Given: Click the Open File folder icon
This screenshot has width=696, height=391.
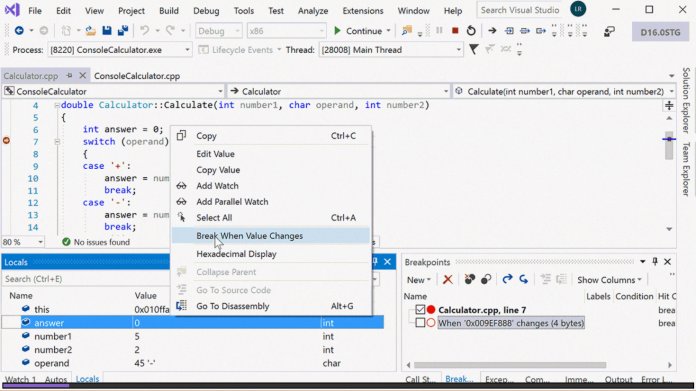Looking at the screenshot, I should coord(91,31).
